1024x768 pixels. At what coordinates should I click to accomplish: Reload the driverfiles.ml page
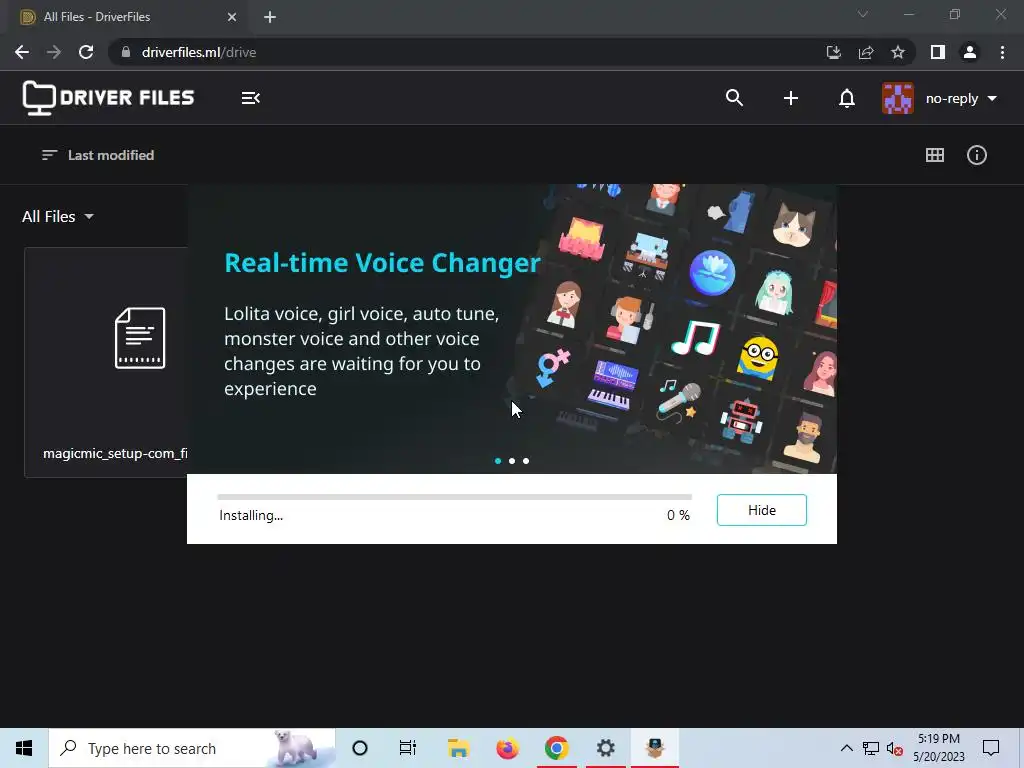tap(86, 52)
